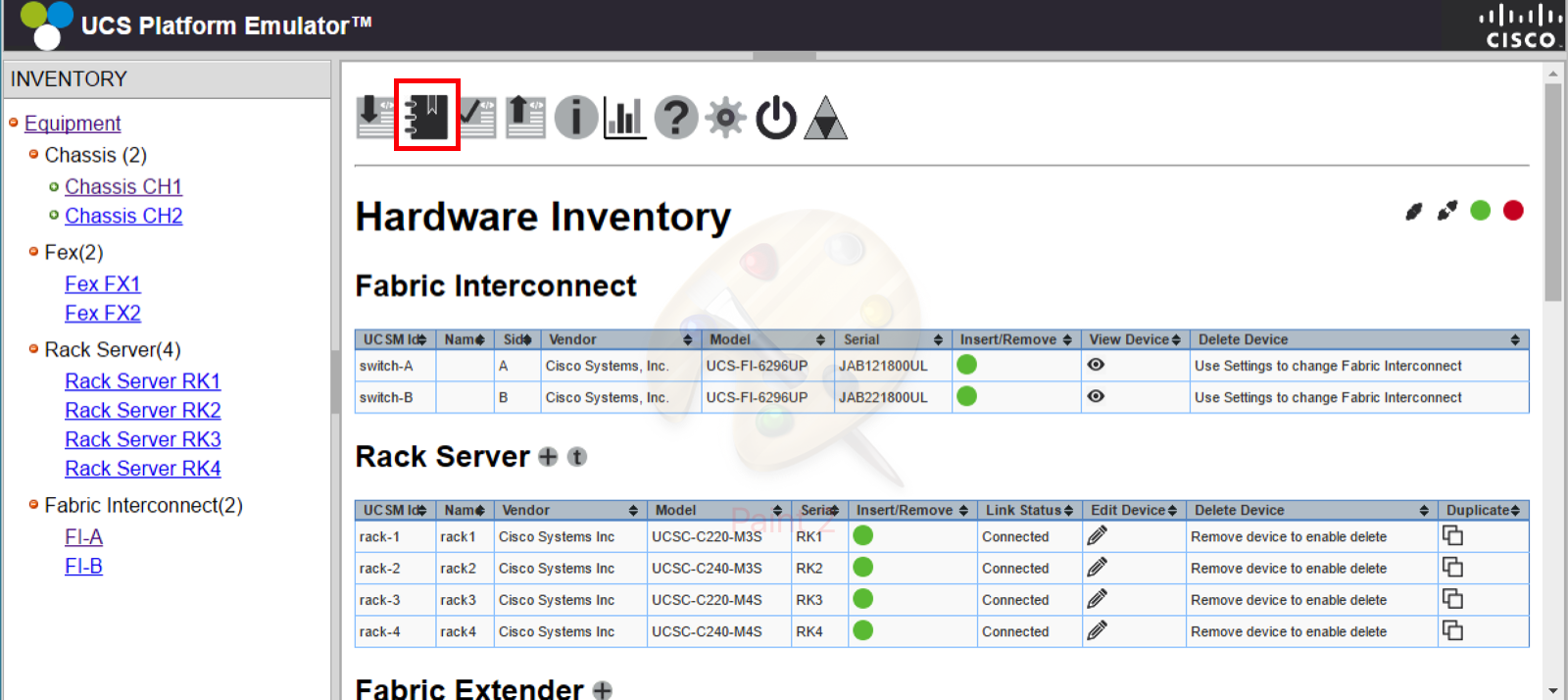Click the red circle beside Hardware Inventory heading

[x=1514, y=211]
